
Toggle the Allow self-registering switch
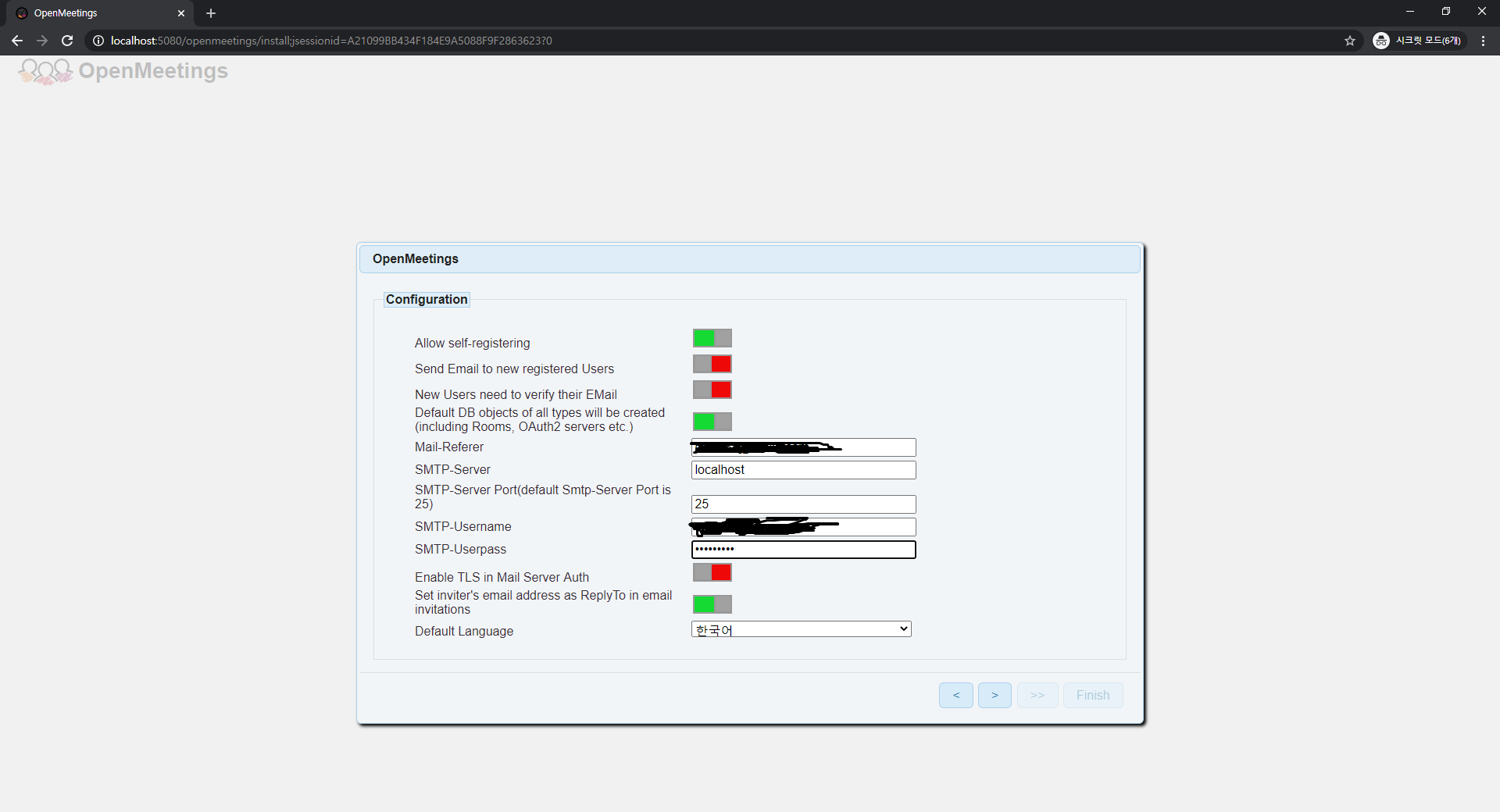pyautogui.click(x=712, y=338)
